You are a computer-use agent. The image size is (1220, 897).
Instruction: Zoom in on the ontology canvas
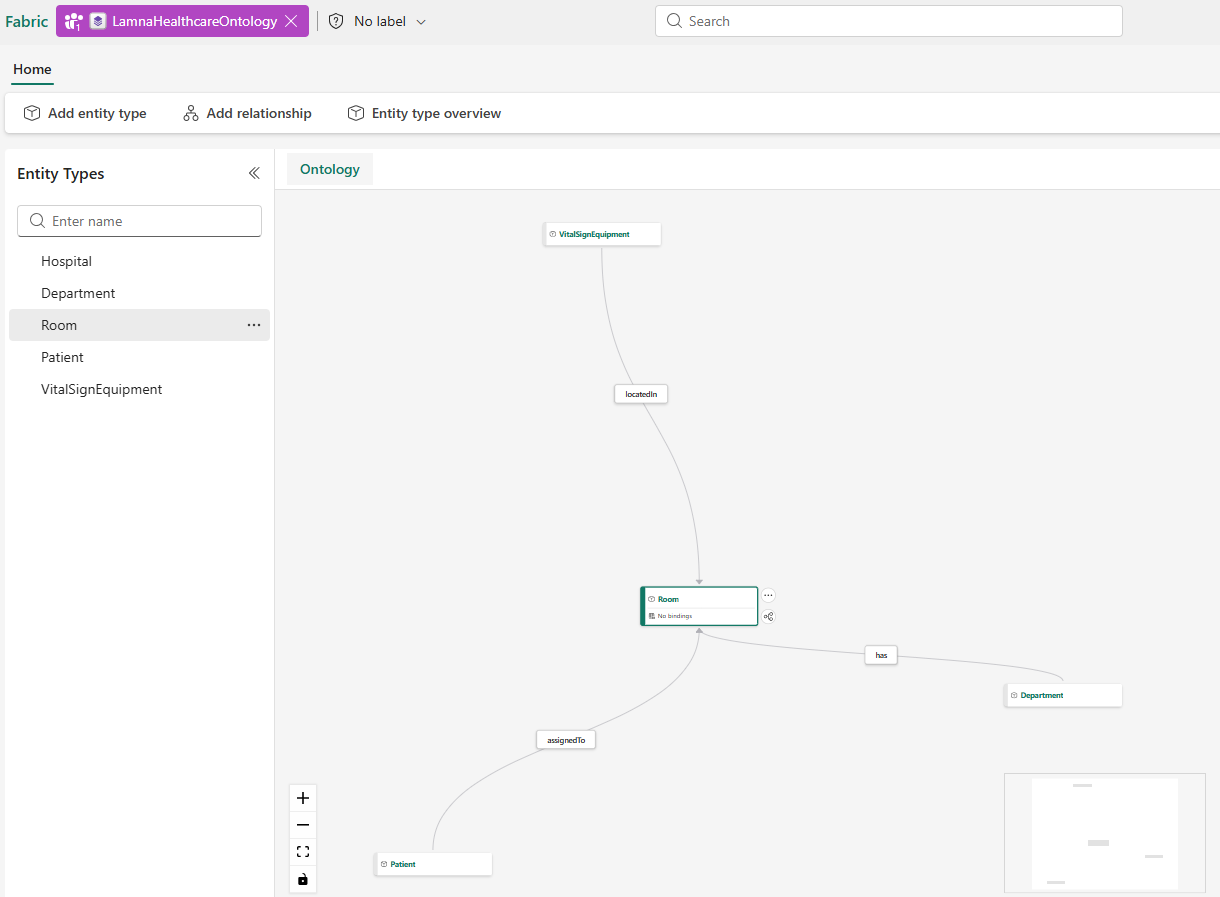pos(303,797)
